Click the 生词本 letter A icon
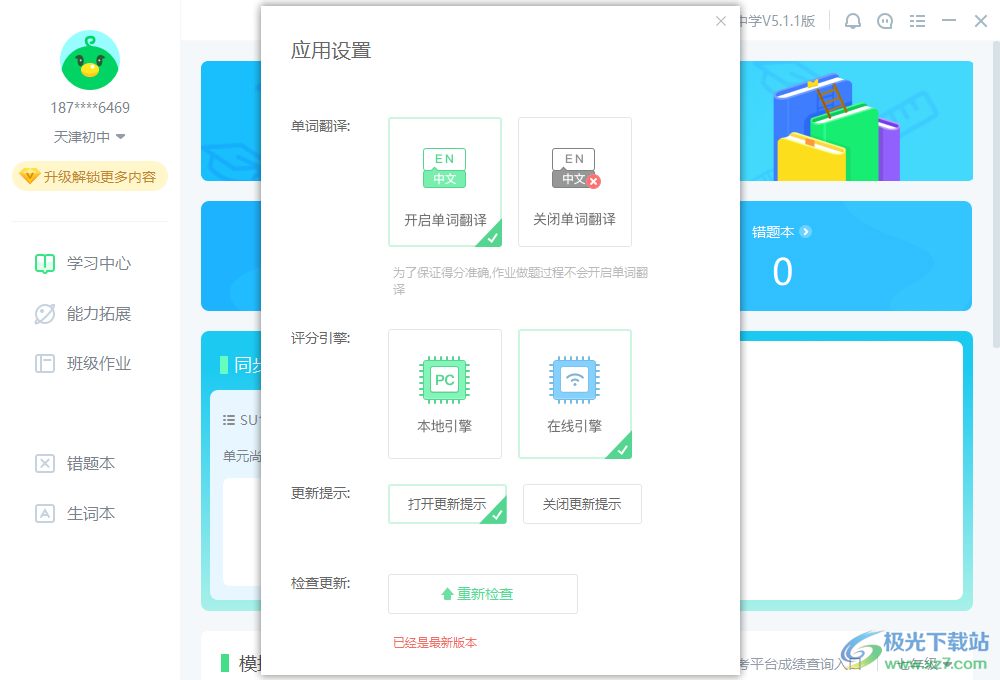 coord(45,513)
